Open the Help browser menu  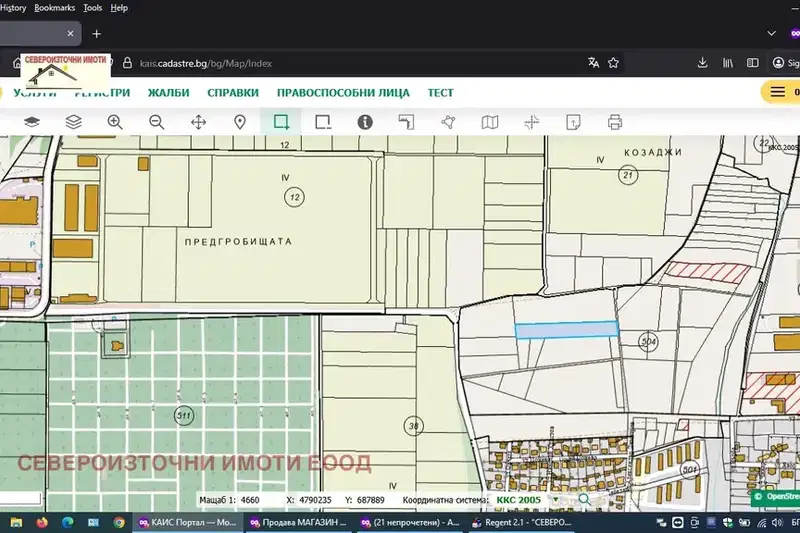119,8
